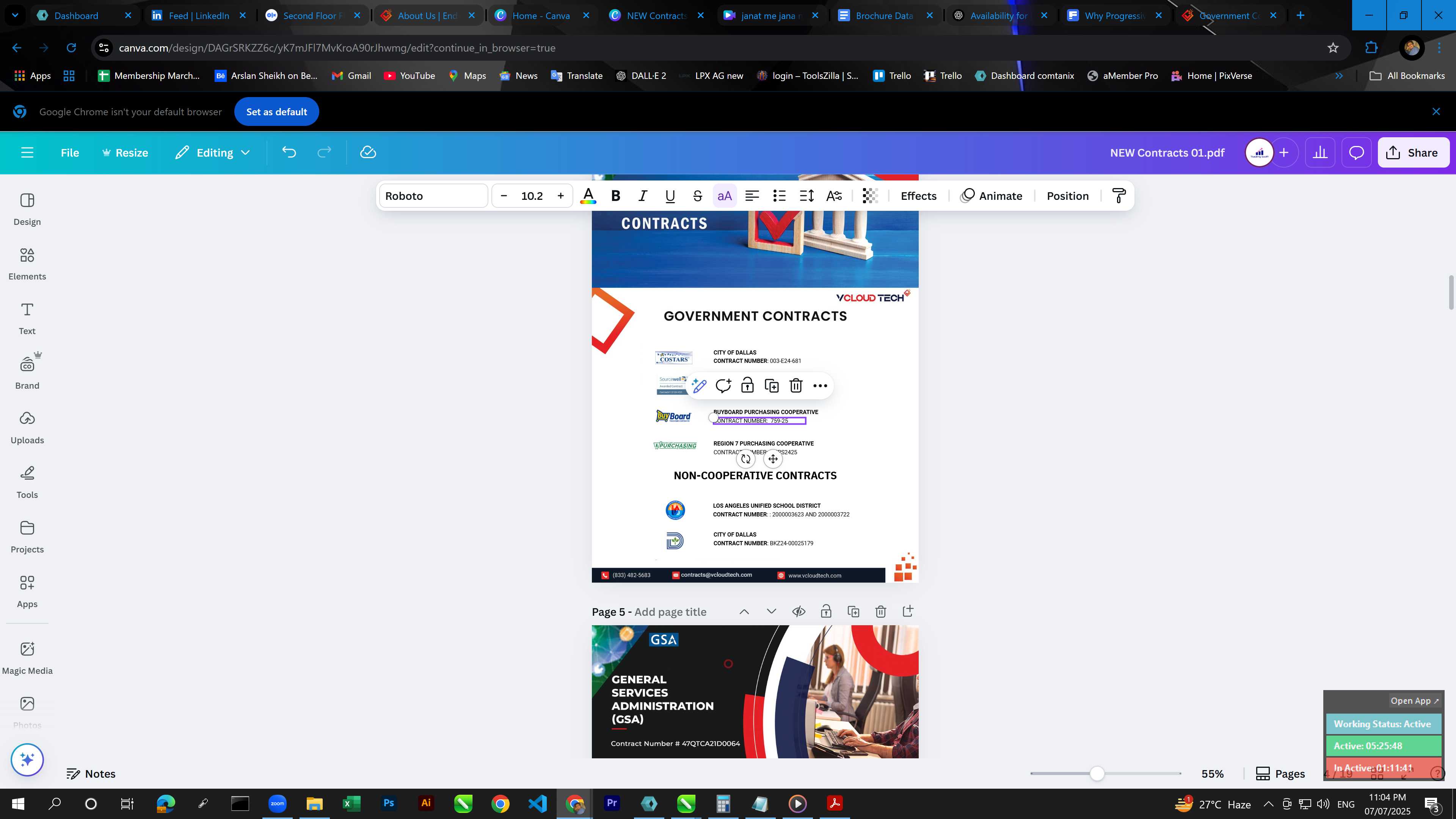Toggle strikethrough formatting
This screenshot has width=1456, height=819.
(697, 196)
